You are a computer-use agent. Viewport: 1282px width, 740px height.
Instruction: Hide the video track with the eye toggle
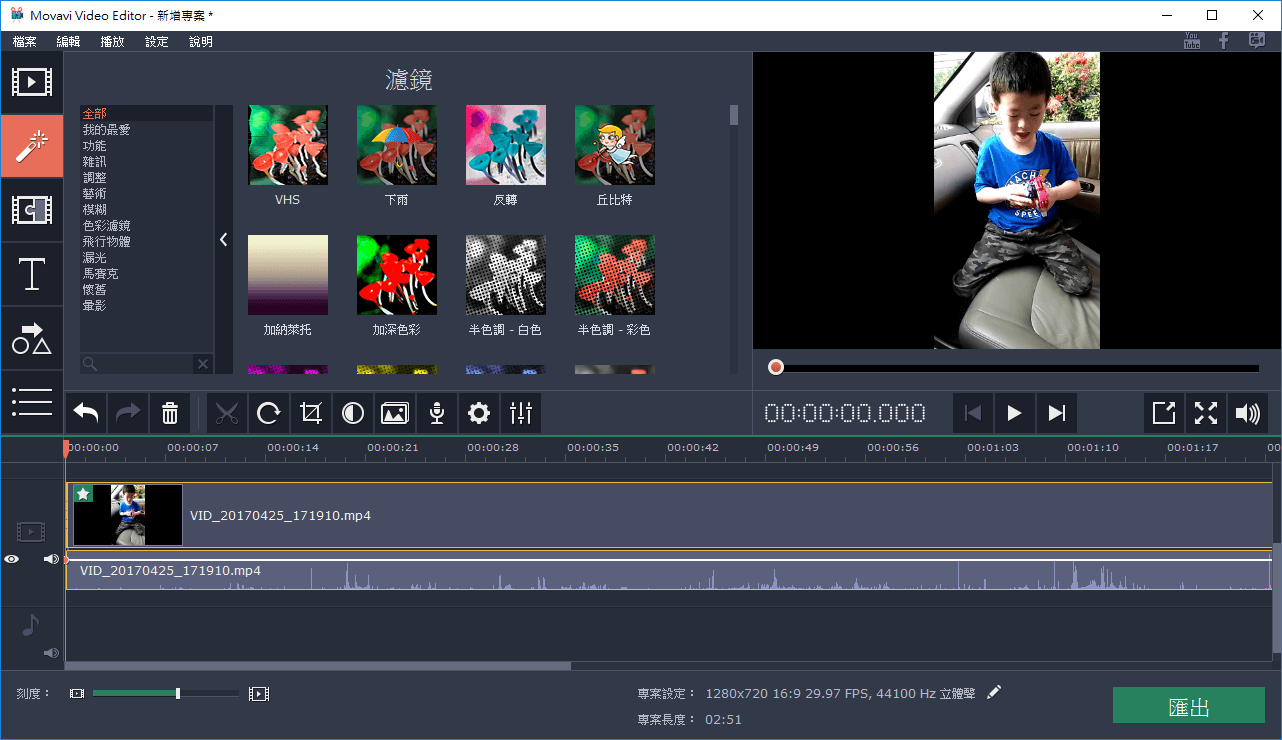tap(11, 558)
